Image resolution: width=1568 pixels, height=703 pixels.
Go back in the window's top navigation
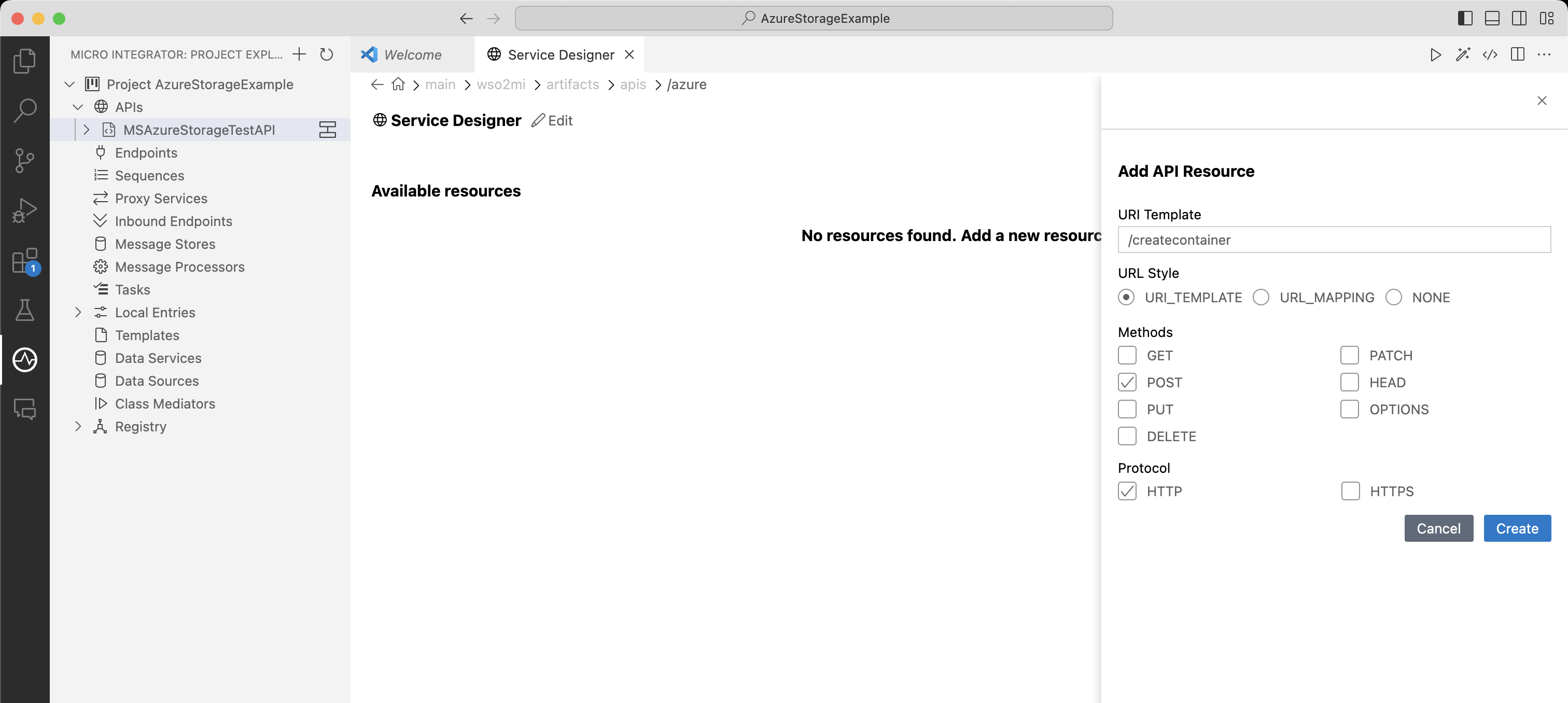point(466,18)
